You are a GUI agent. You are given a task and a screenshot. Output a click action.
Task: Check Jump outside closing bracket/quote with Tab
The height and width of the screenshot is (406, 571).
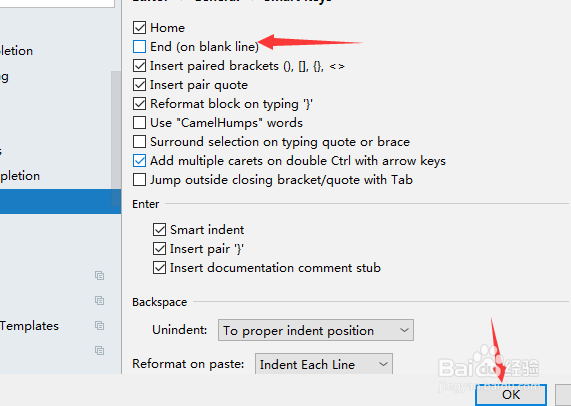click(139, 180)
